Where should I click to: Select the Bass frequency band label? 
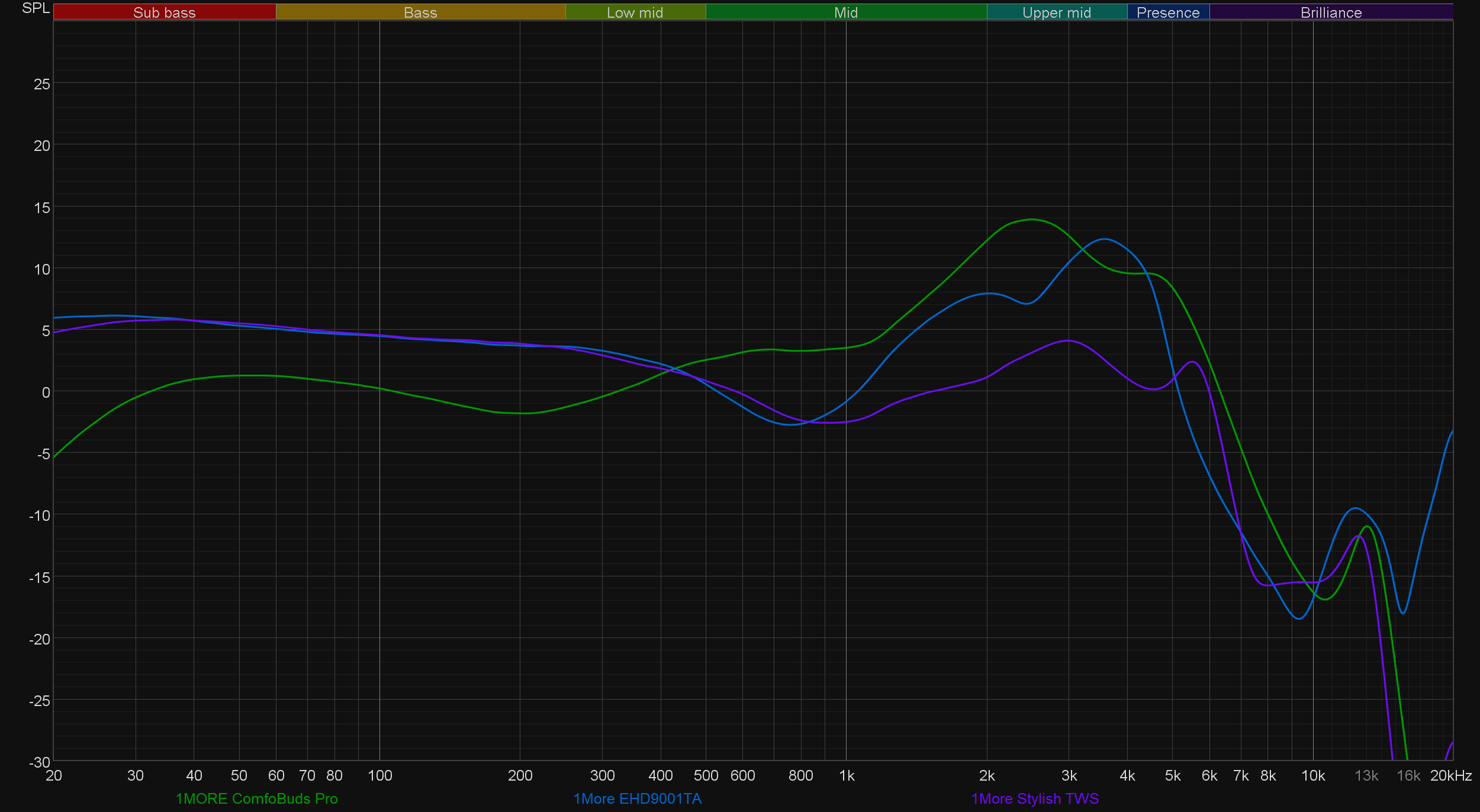pos(420,12)
